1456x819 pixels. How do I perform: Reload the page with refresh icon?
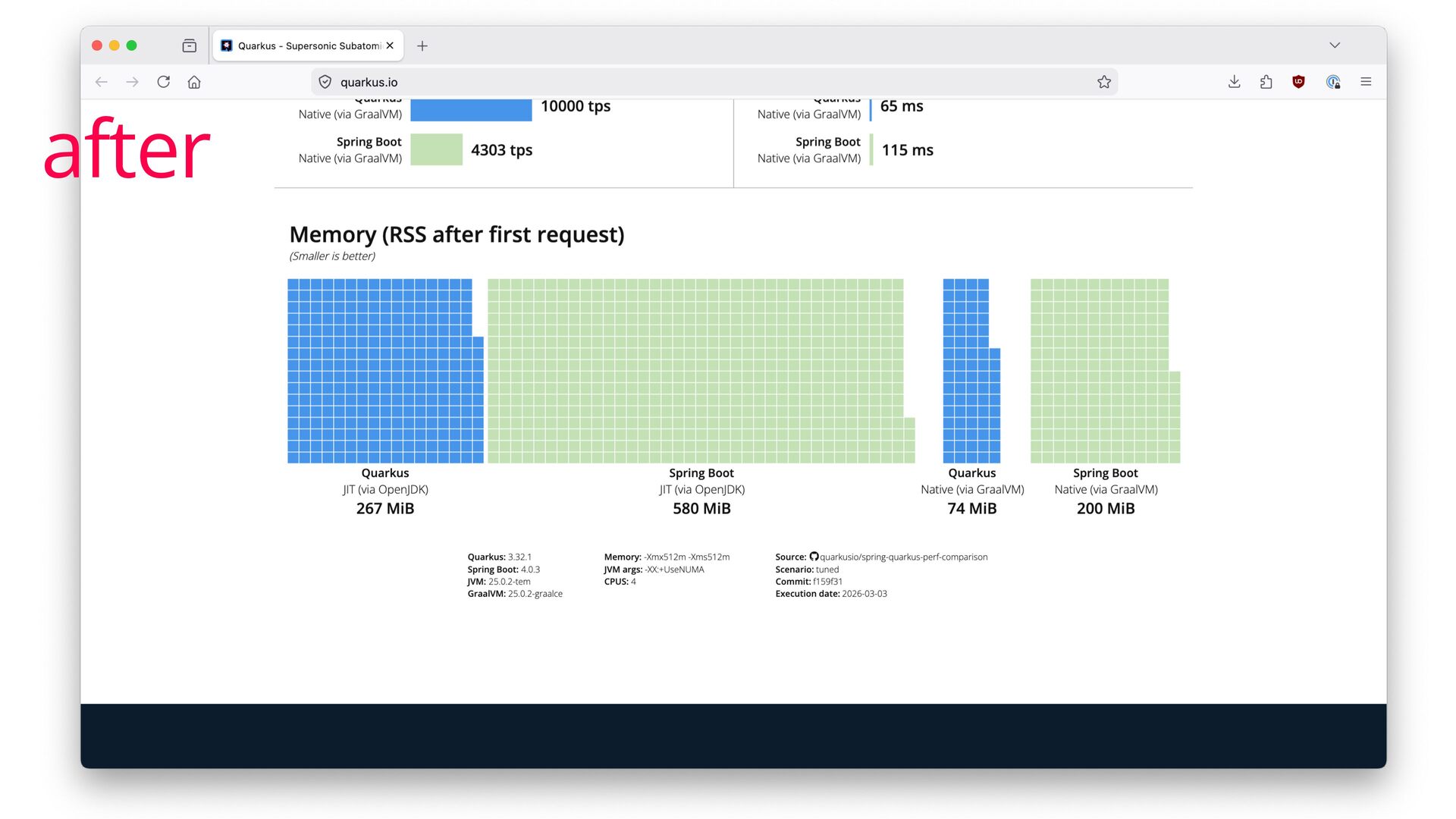pyautogui.click(x=164, y=82)
